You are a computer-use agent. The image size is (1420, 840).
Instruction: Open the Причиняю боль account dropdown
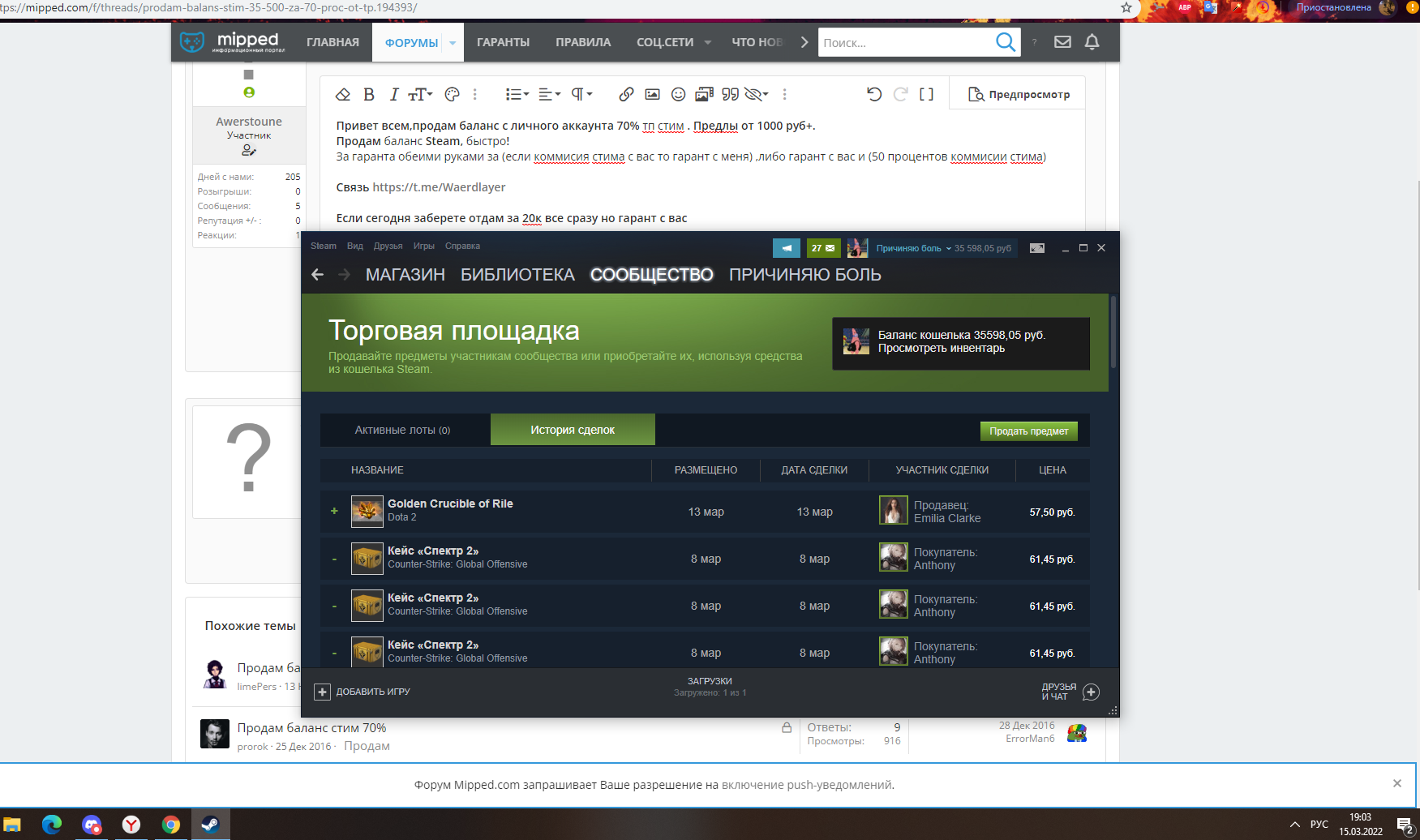[x=913, y=248]
